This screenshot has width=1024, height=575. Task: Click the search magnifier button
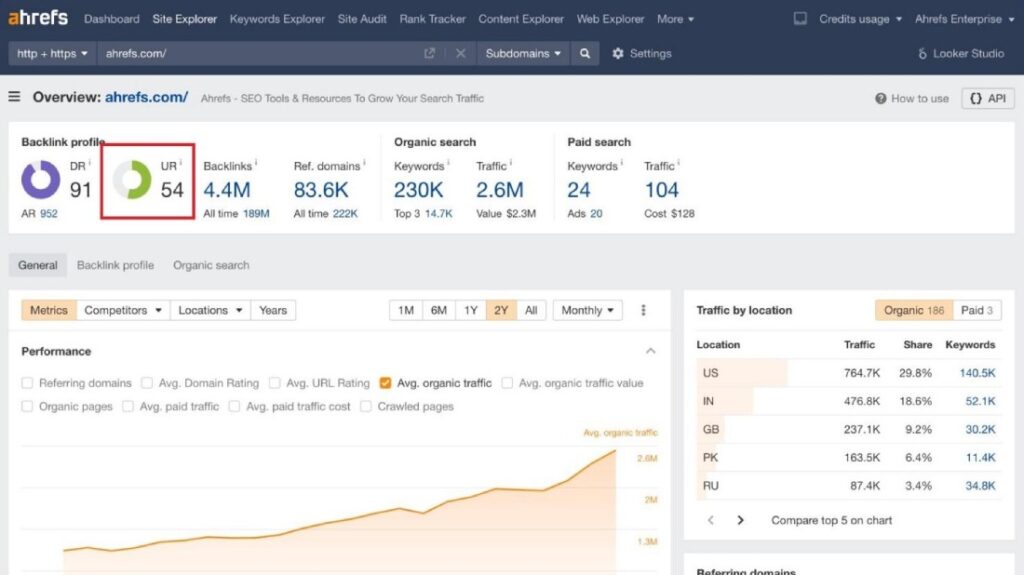pyautogui.click(x=585, y=54)
